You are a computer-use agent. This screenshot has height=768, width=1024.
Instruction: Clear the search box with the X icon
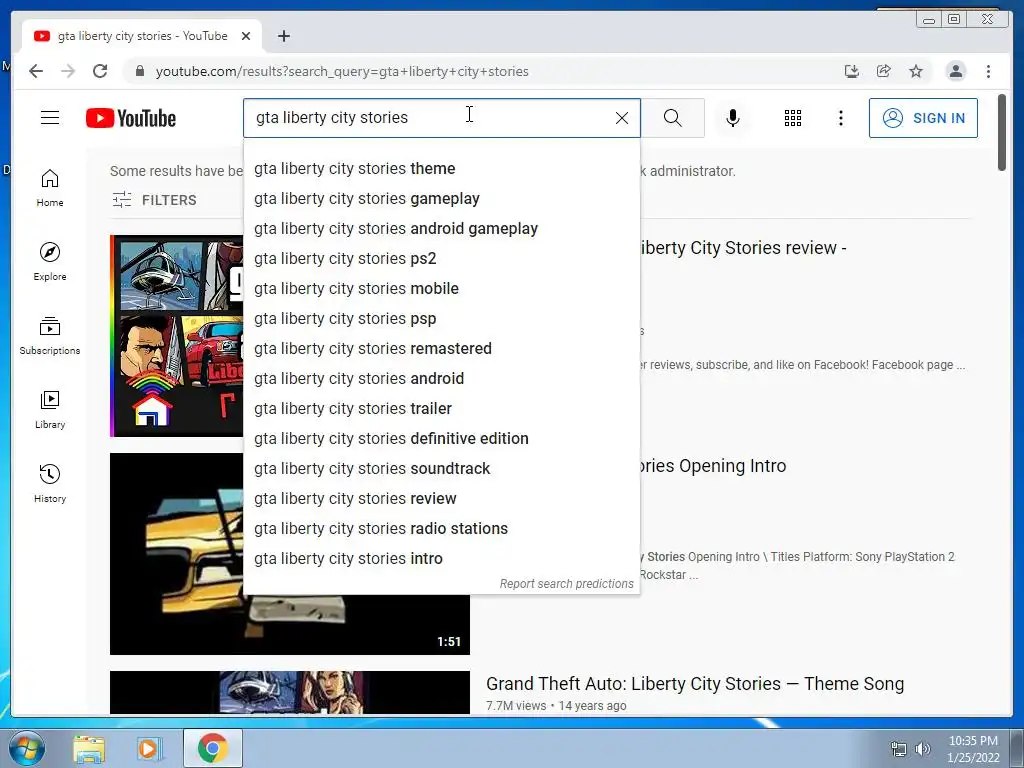(x=622, y=118)
